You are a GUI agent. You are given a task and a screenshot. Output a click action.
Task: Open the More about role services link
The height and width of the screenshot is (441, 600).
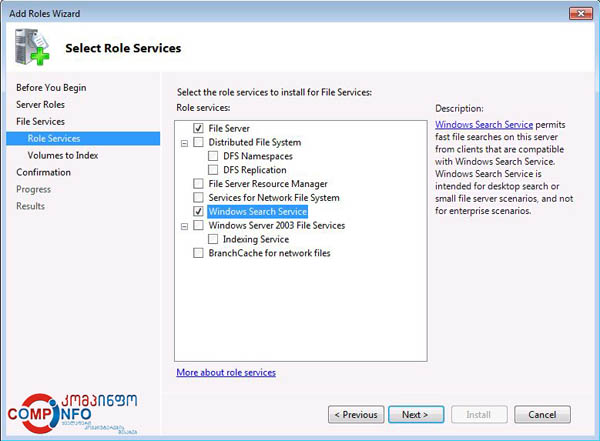[226, 372]
